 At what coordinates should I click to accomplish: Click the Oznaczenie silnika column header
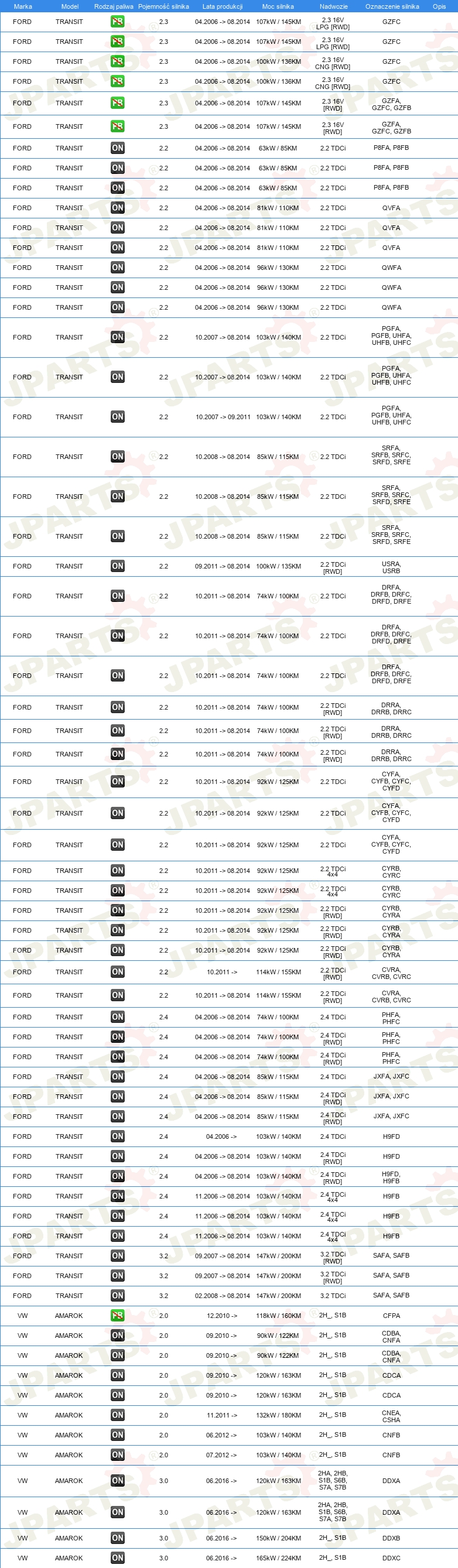(392, 6)
